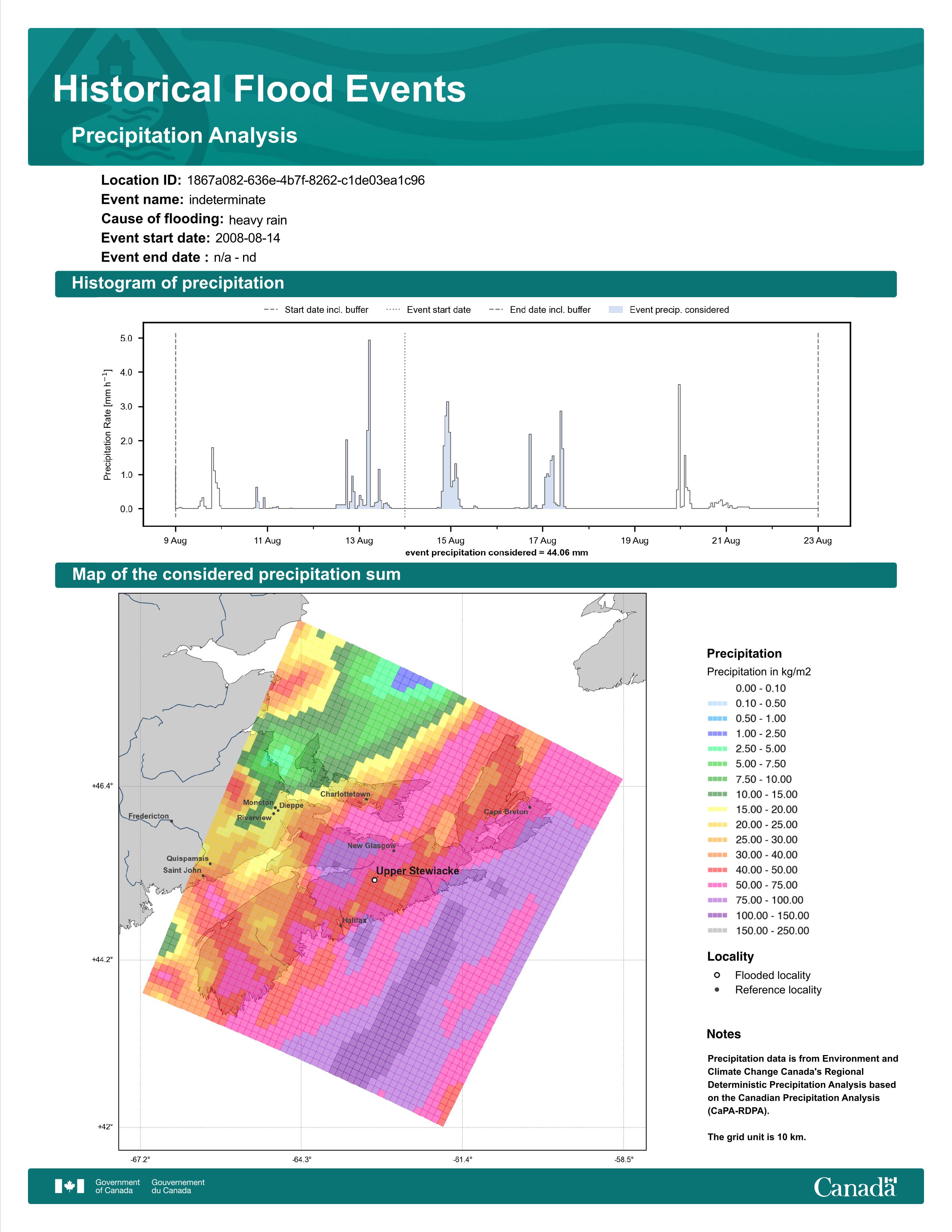Click the Halifax label on the map

pos(354,920)
